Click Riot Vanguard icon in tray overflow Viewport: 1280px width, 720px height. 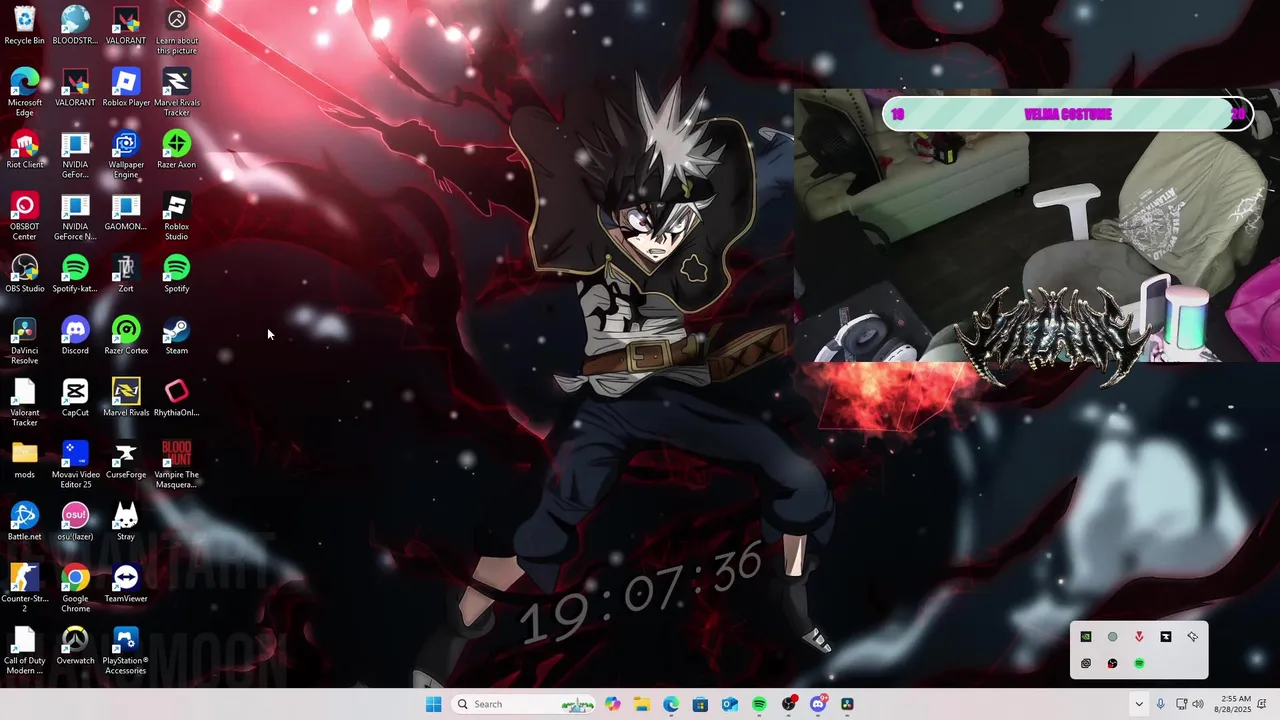click(x=1139, y=637)
